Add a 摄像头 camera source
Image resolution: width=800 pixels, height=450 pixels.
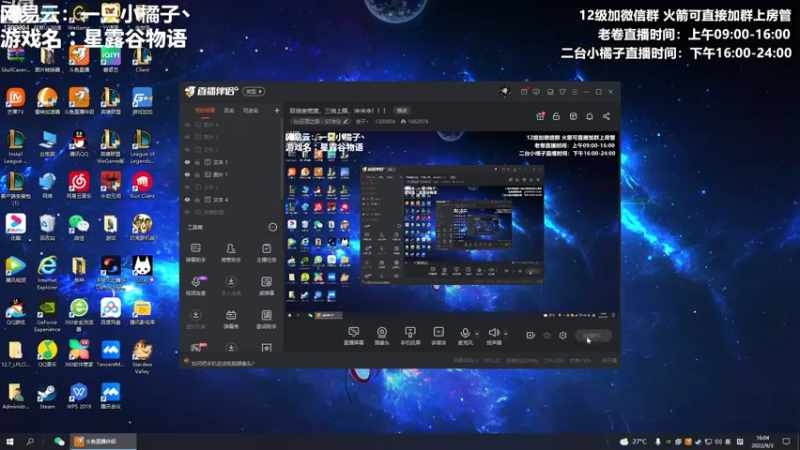382,336
